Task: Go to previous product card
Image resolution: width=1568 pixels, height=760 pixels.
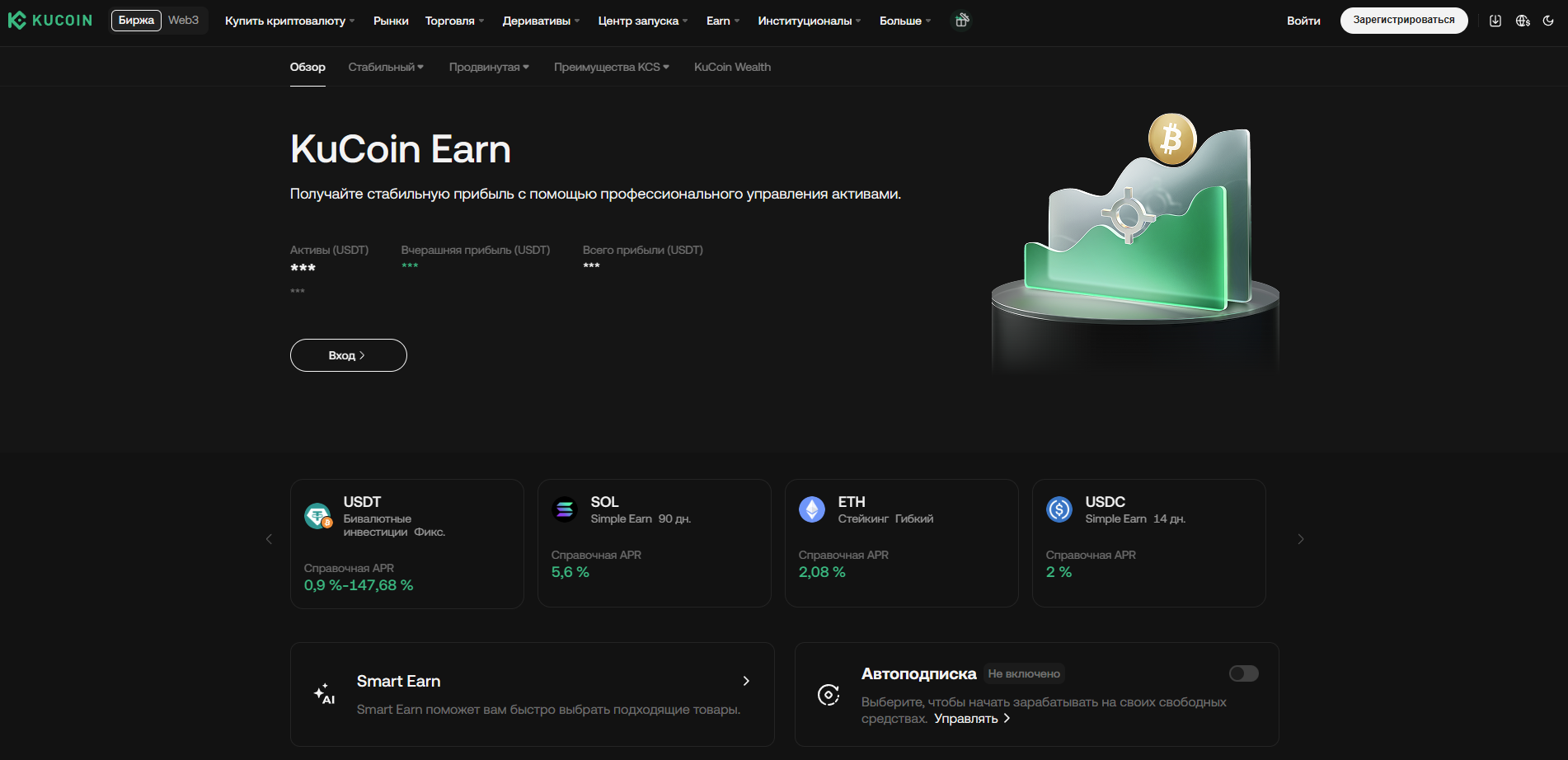Action: point(269,539)
